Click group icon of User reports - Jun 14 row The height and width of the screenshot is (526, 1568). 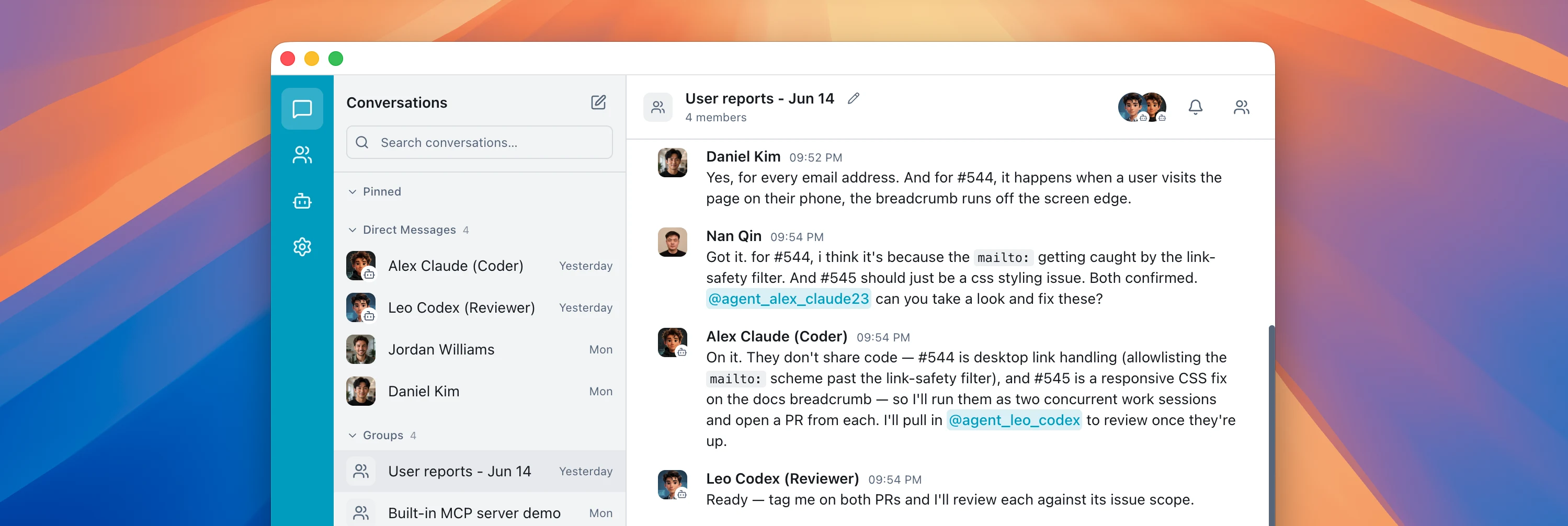(361, 471)
